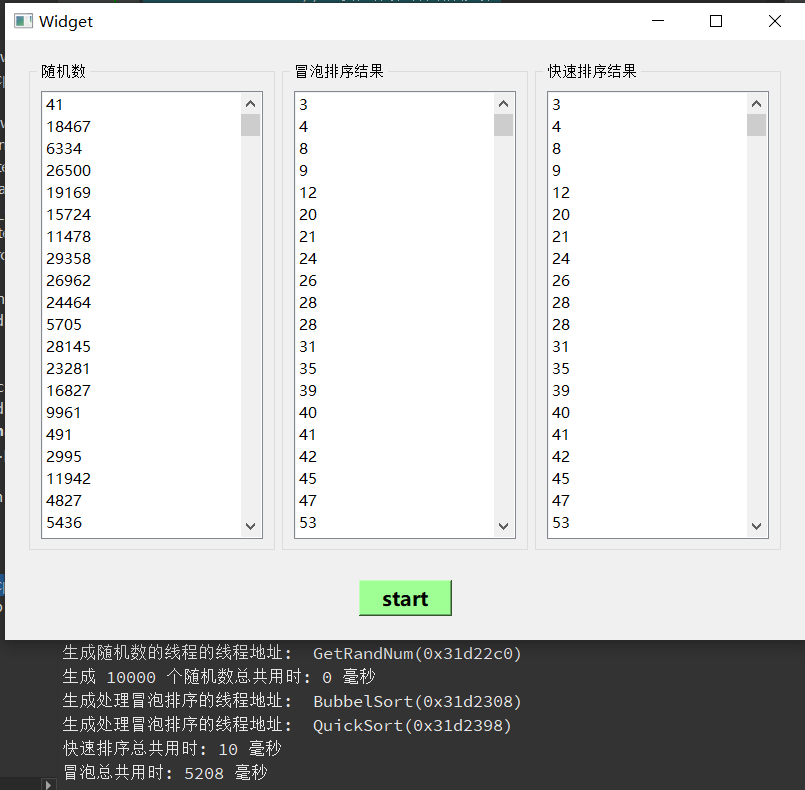Select value 53 in 冒泡排序结果 list
Image resolution: width=805 pixels, height=790 pixels.
pos(394,523)
